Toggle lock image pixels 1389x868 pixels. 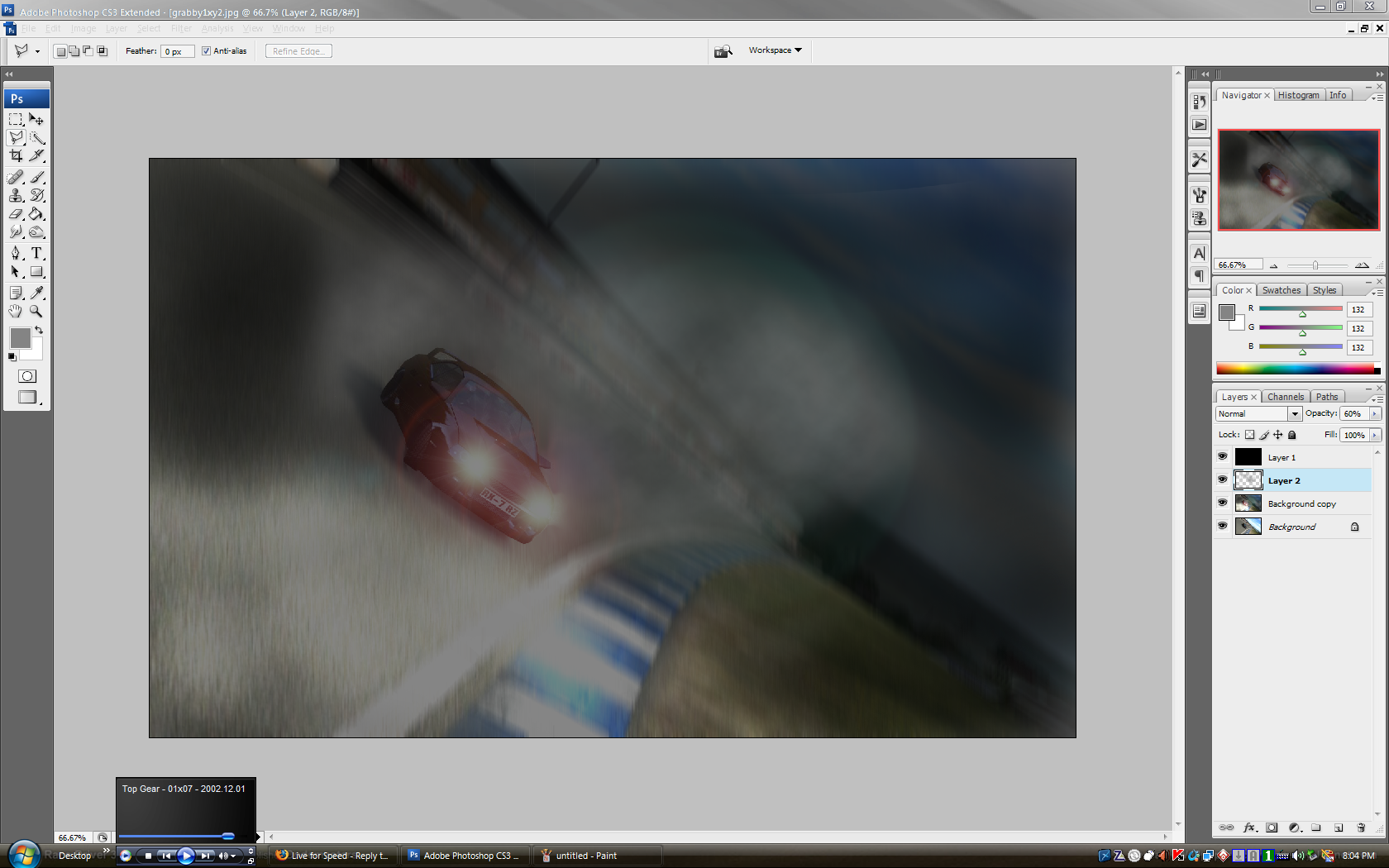(1264, 435)
